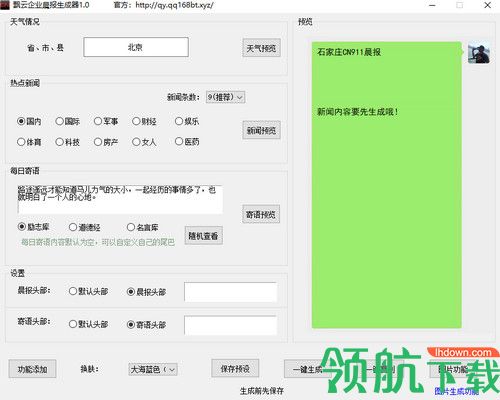
Task: Select the 体育 news category
Action: 29,142
